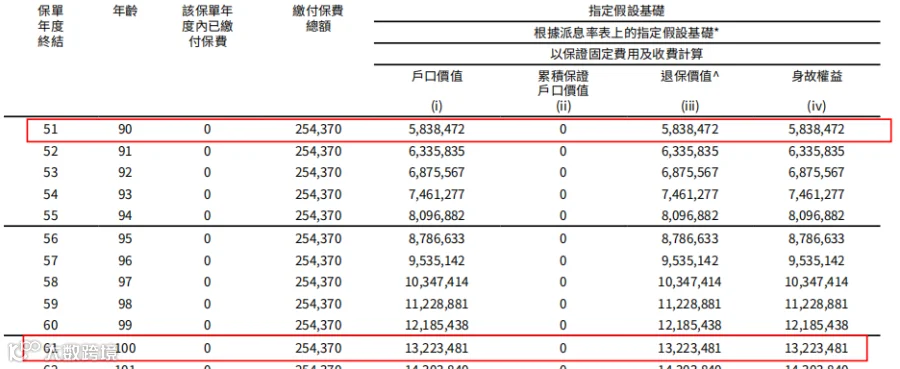
Task: Click the 以保證固定費用及收費計算 heading
Action: [627, 54]
